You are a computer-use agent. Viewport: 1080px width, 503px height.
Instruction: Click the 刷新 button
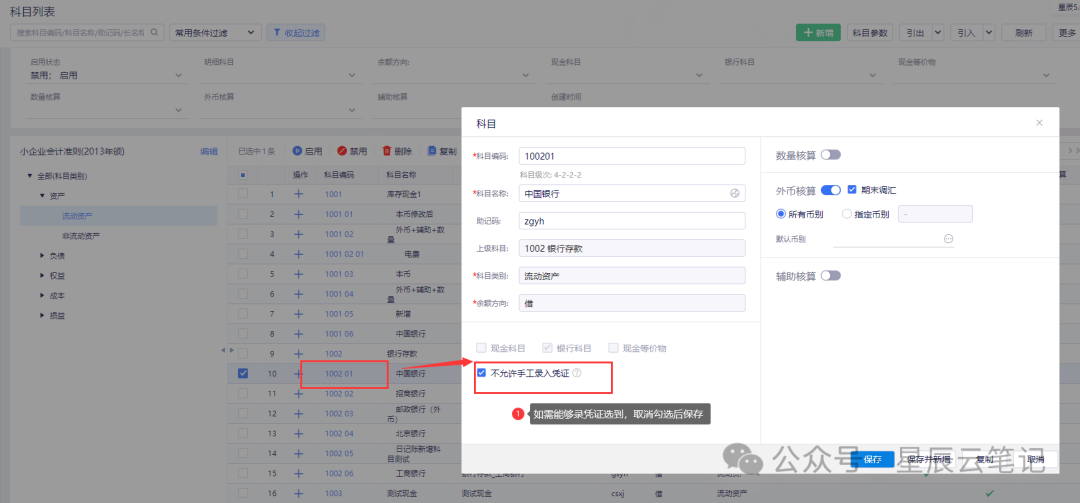(x=1024, y=32)
